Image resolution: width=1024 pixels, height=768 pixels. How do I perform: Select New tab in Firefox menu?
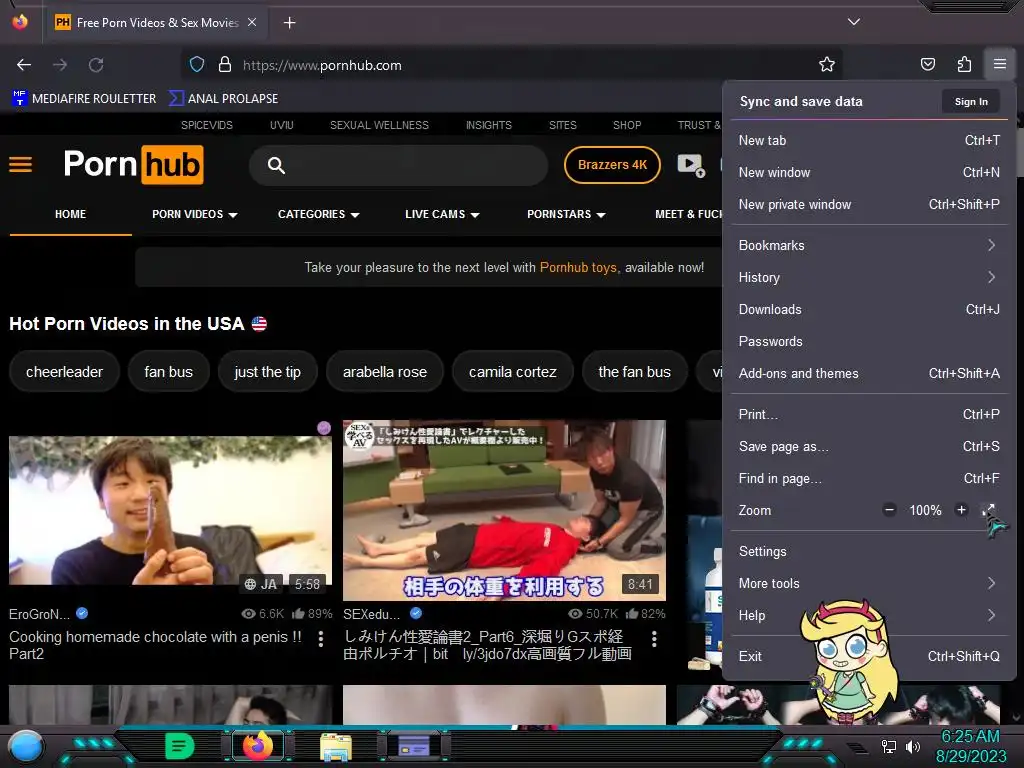click(x=869, y=140)
